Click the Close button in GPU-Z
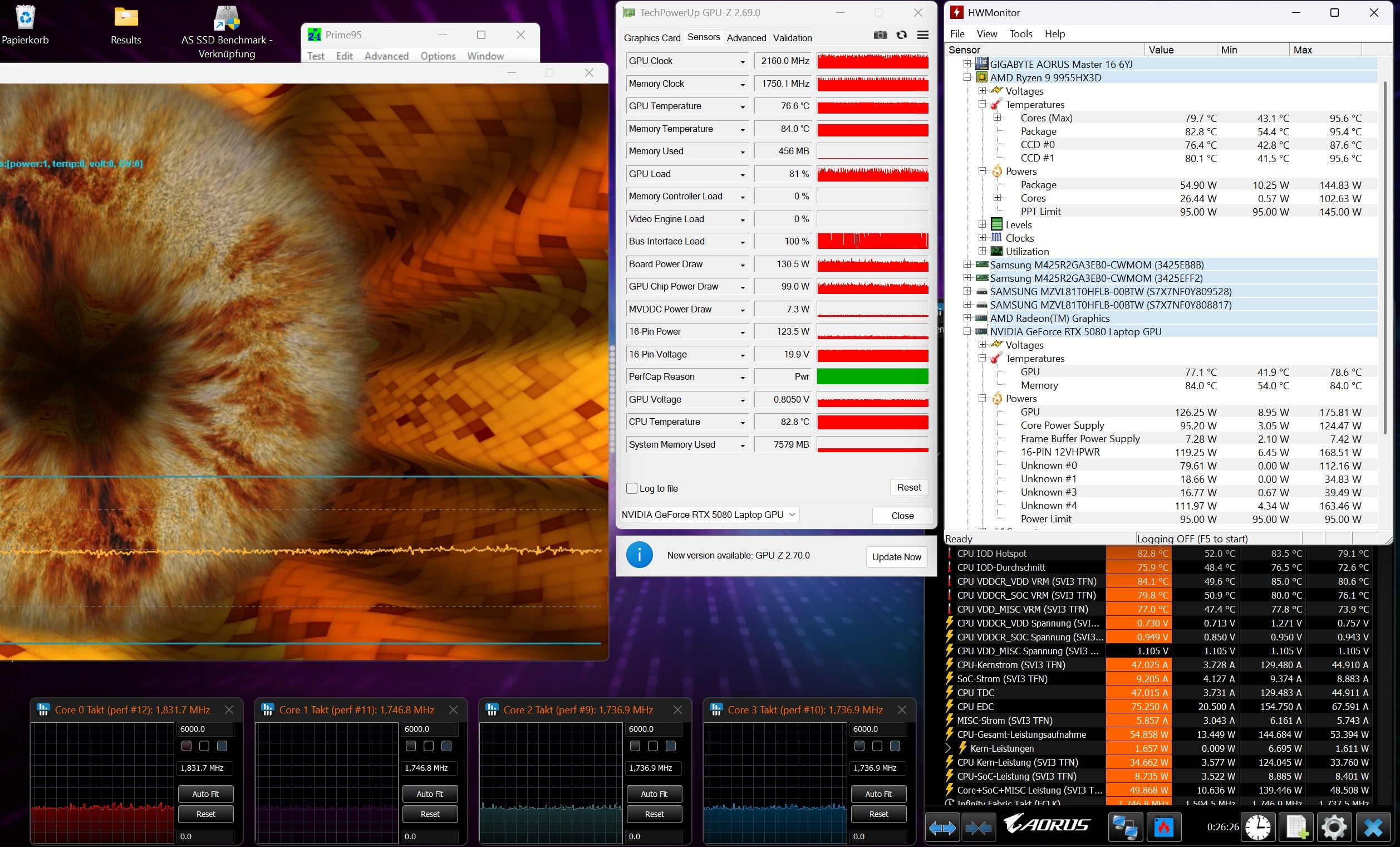Image resolution: width=1400 pixels, height=847 pixels. [902, 516]
